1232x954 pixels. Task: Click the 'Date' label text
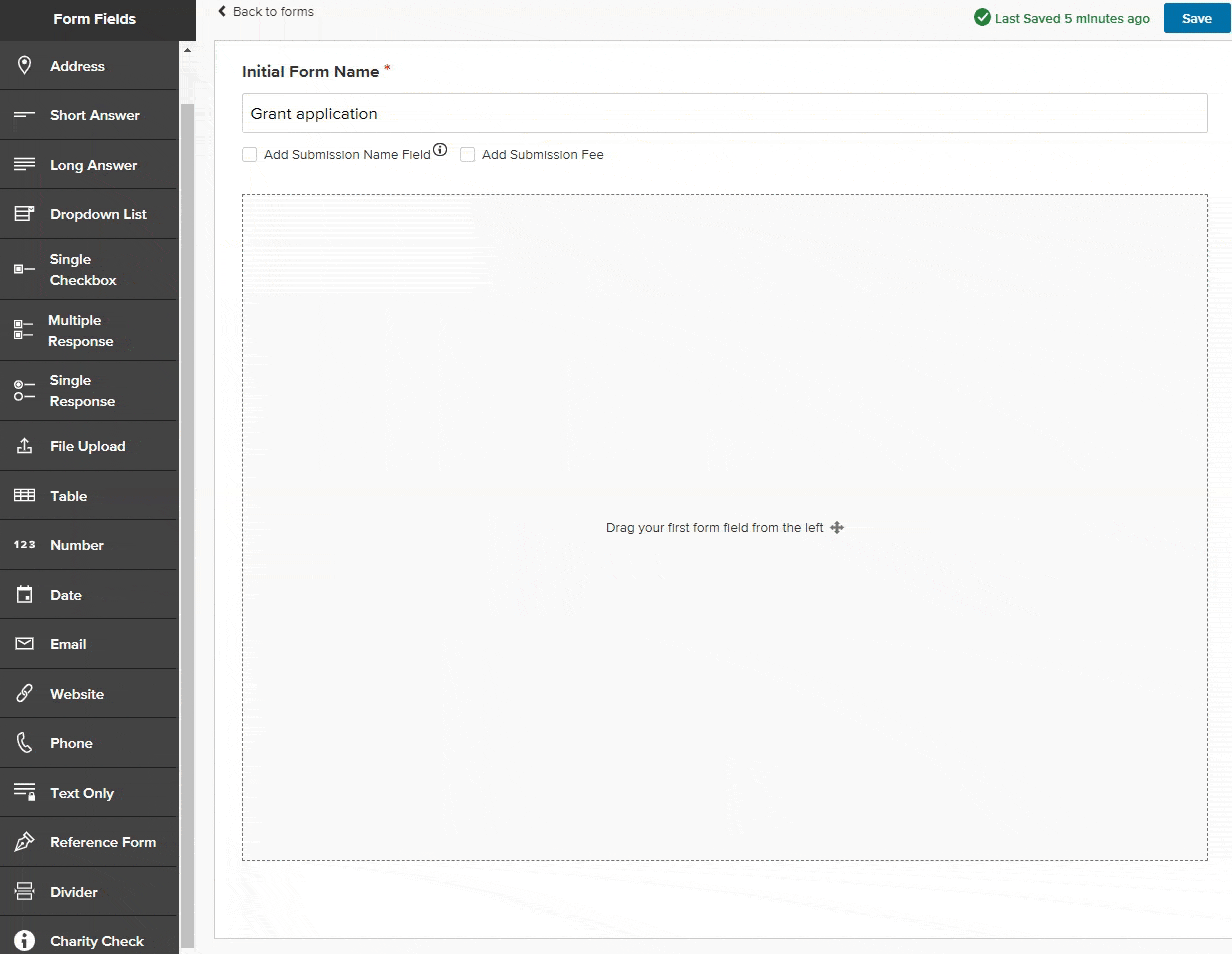coord(66,595)
